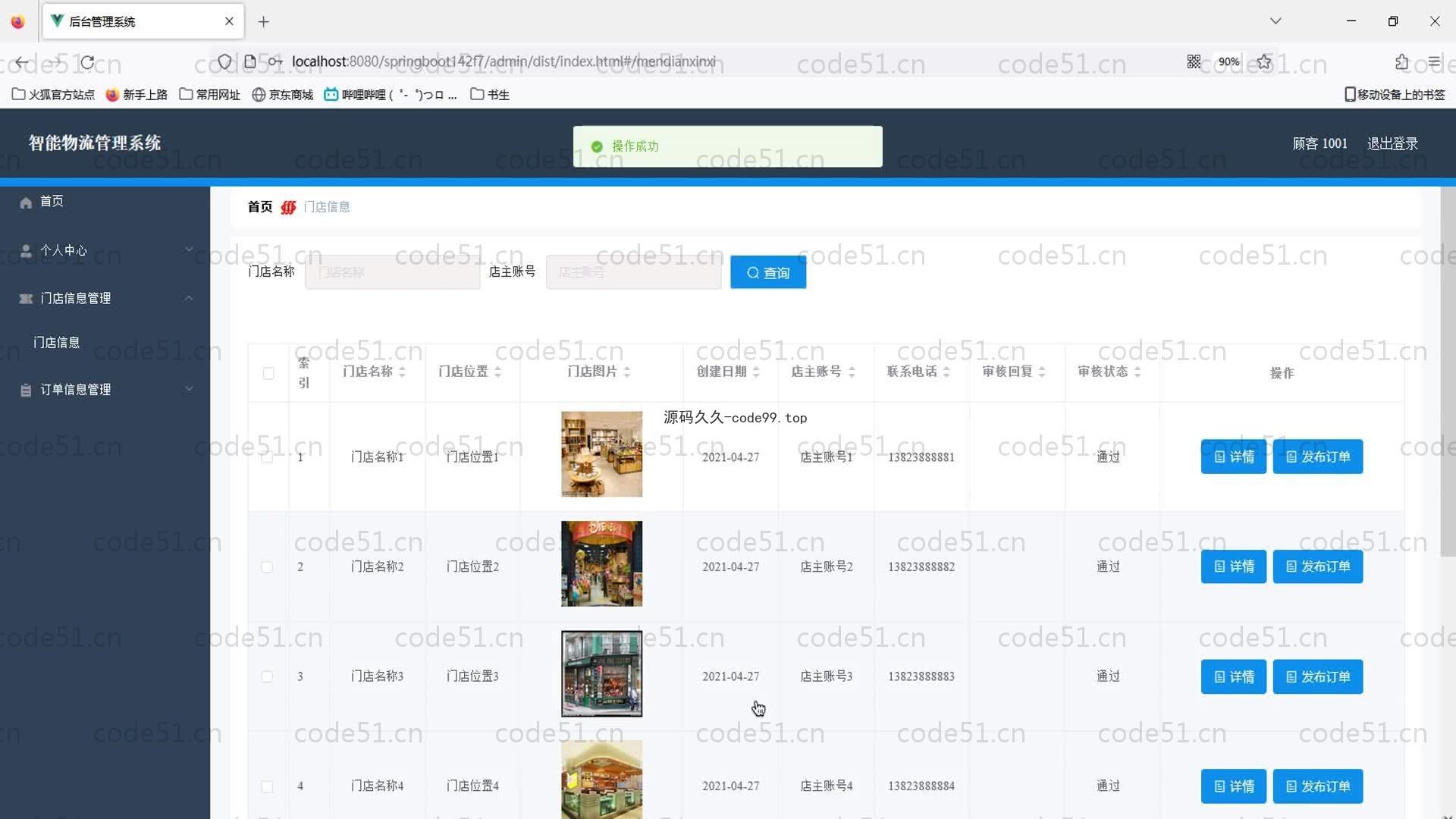Image resolution: width=1456 pixels, height=819 pixels.
Task: Click the 门店名称 search input field
Action: click(x=392, y=272)
